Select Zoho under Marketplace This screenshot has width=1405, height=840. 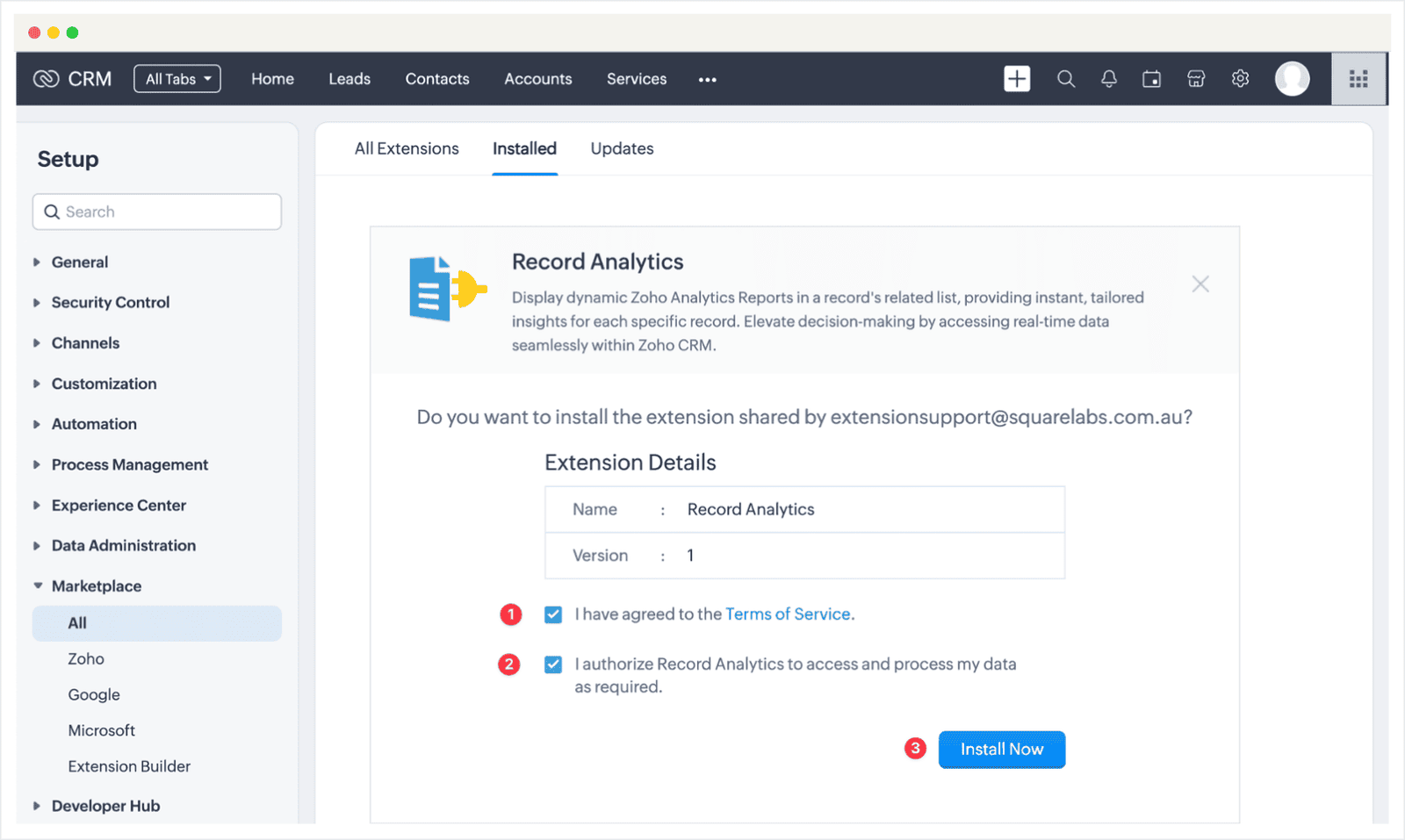(x=86, y=659)
